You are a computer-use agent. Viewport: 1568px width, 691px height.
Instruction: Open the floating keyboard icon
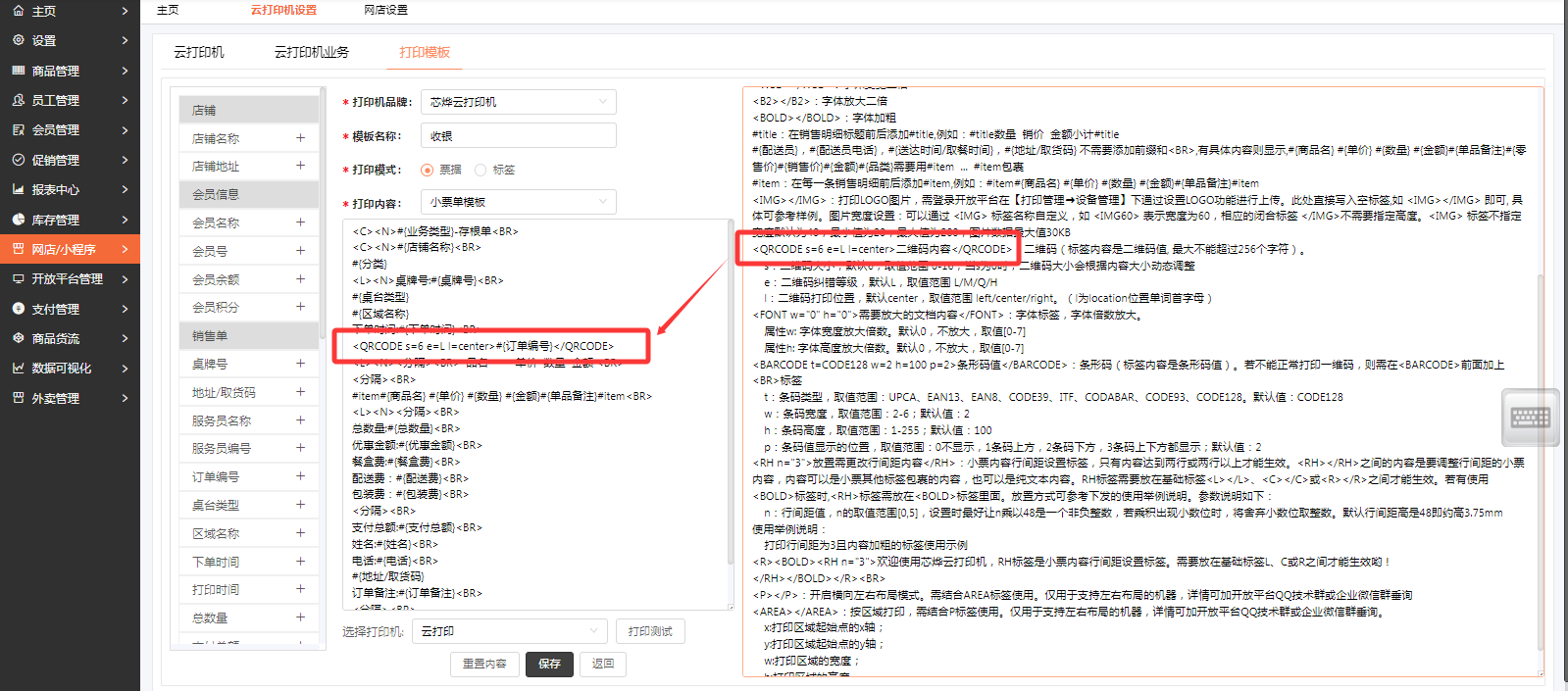[x=1530, y=419]
